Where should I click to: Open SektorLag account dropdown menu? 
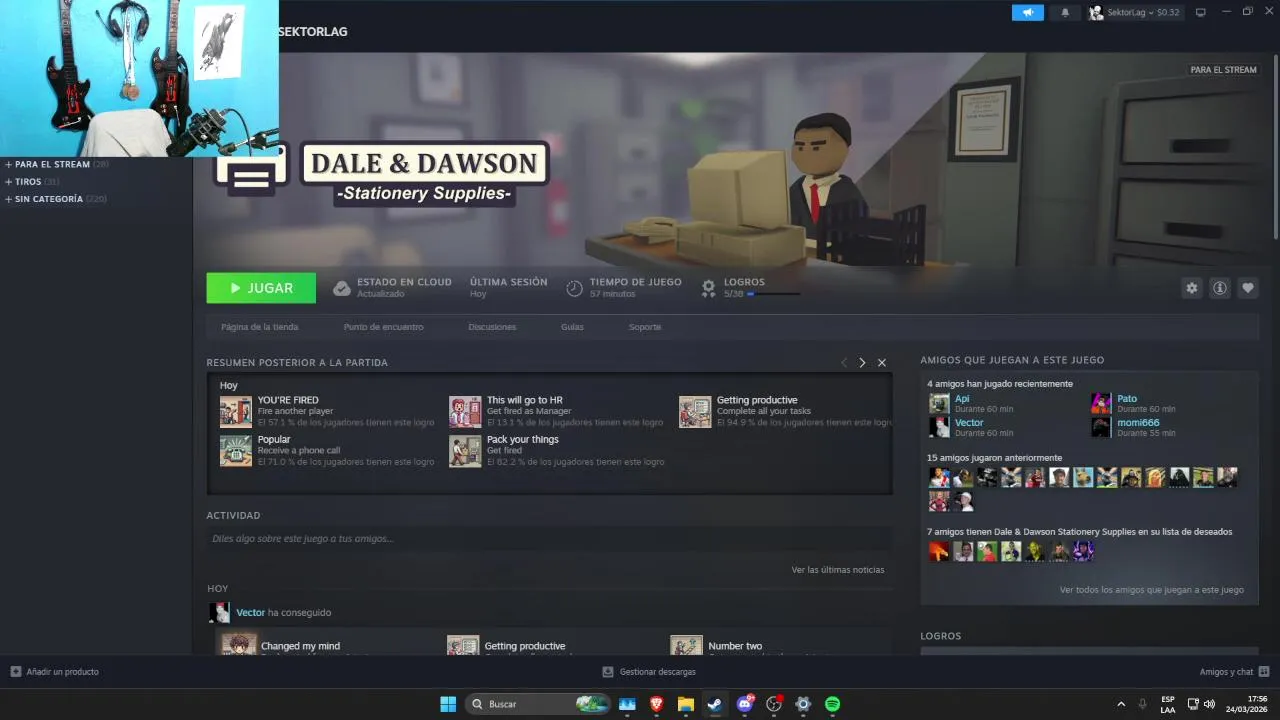[x=1134, y=12]
